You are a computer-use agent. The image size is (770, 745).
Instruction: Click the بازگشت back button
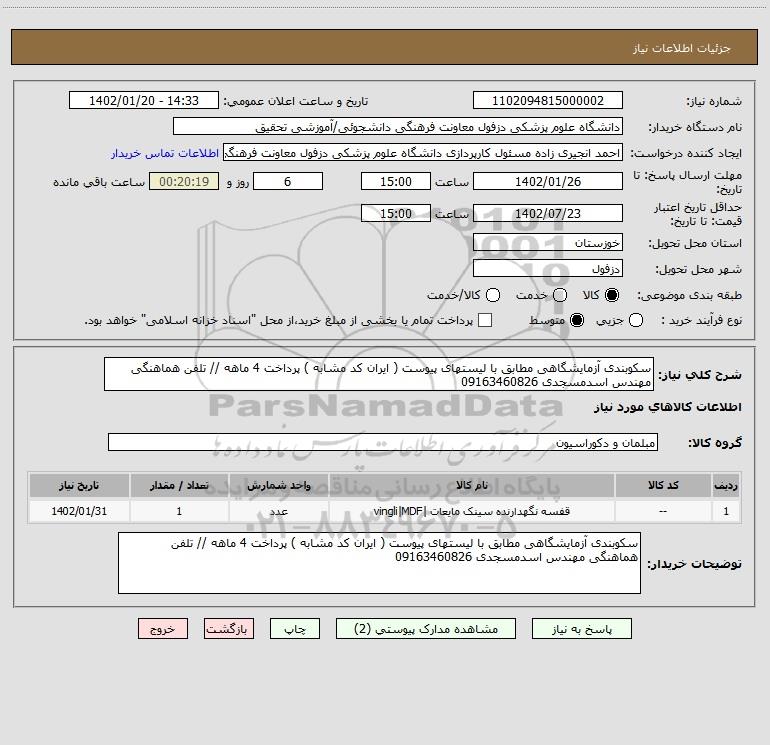[x=229, y=629]
